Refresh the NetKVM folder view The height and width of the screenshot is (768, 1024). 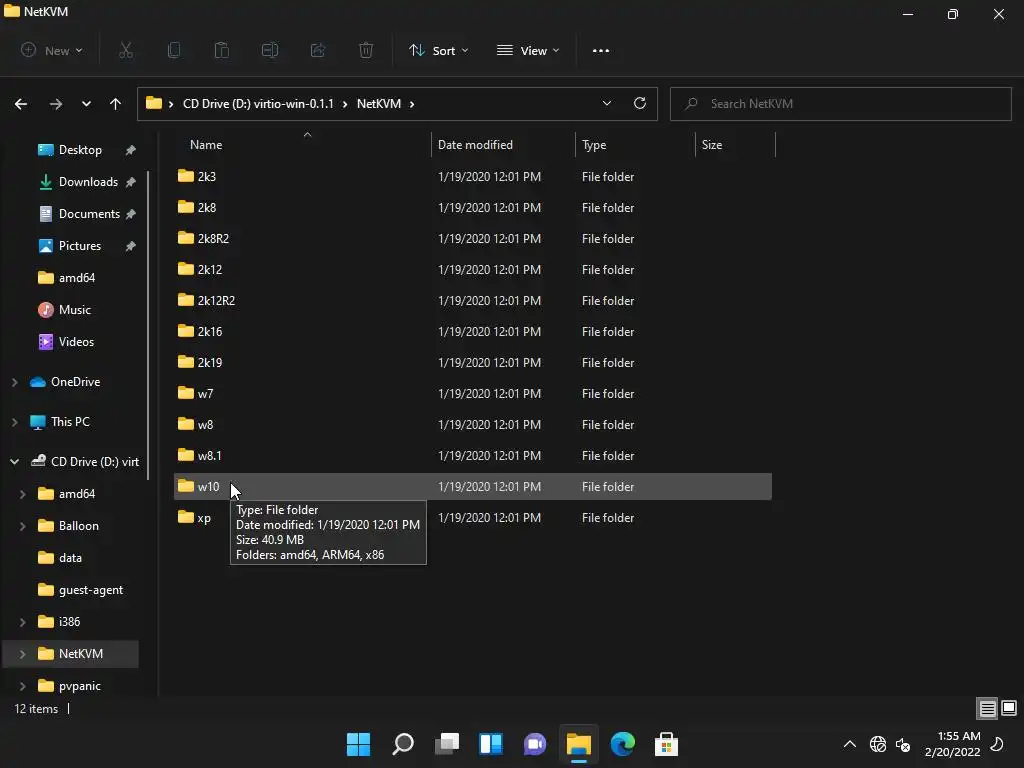(x=640, y=103)
